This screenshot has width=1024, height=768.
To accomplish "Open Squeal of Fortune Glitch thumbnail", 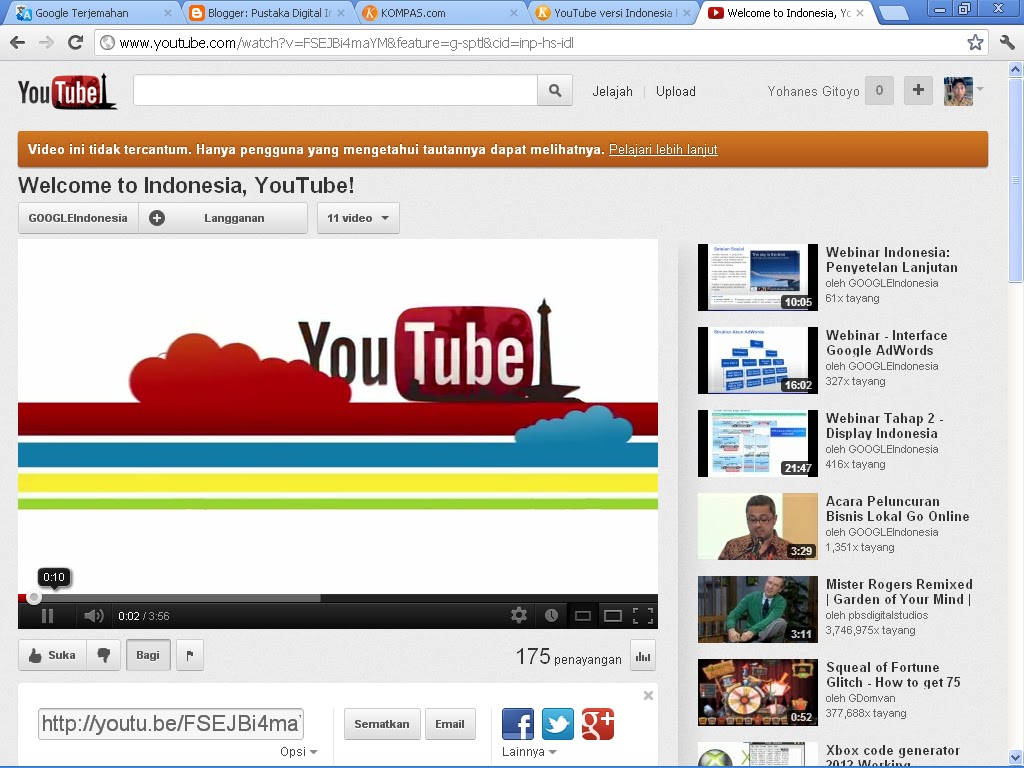I will (758, 692).
